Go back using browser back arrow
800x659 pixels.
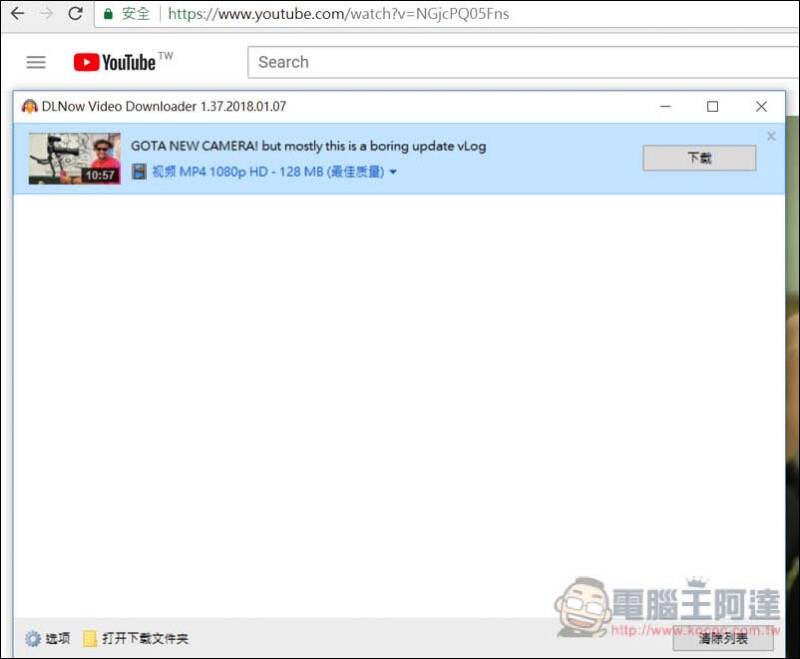[x=17, y=14]
